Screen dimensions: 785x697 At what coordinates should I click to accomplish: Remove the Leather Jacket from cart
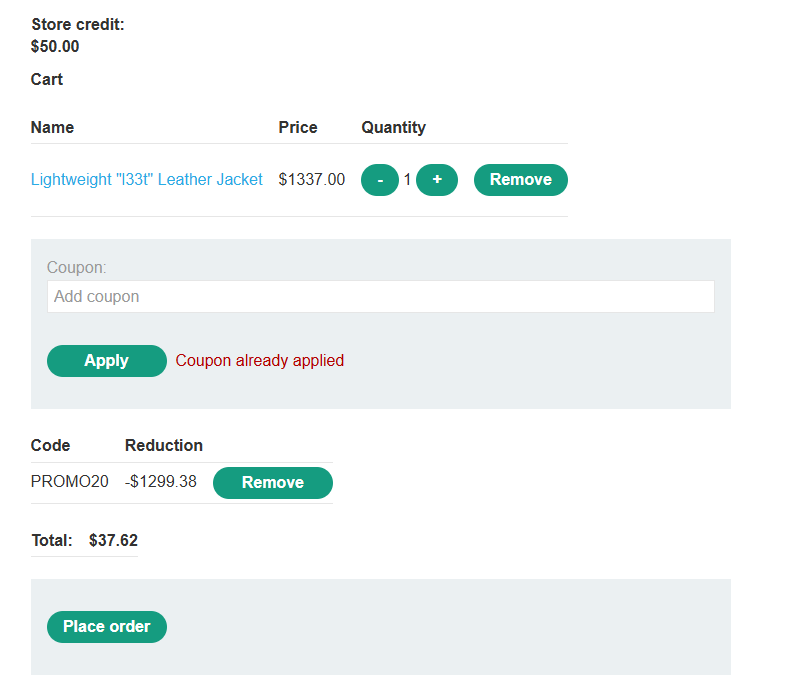(x=520, y=180)
